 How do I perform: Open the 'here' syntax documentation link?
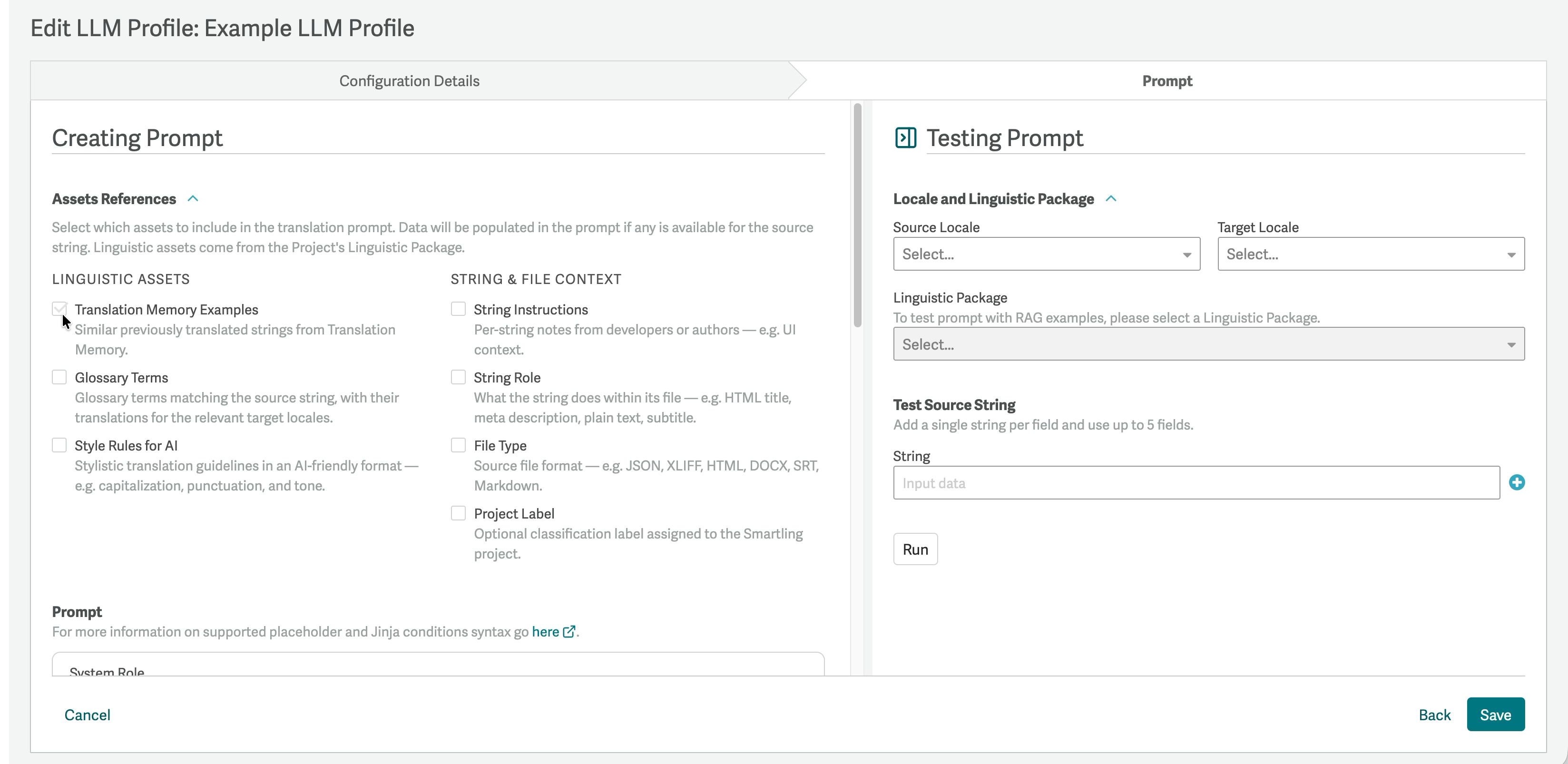545,631
